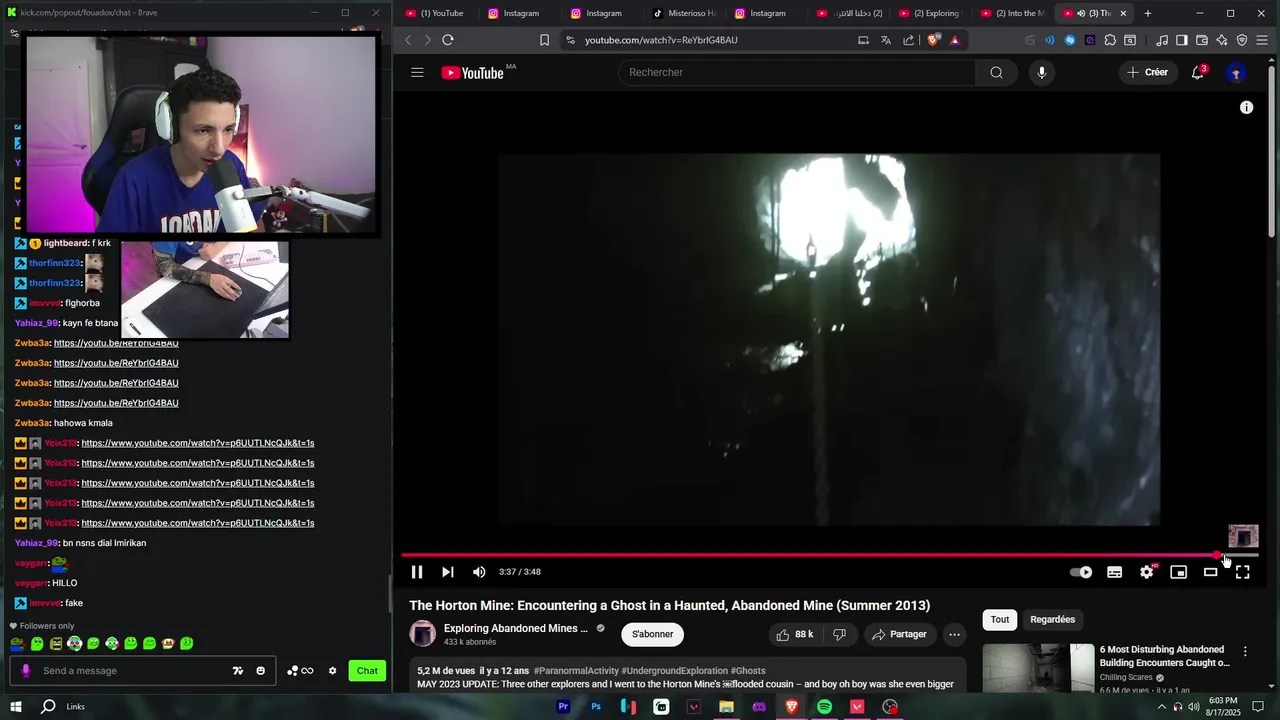Open more actions ellipsis under video
This screenshot has height=720, width=1280.
tap(954, 634)
